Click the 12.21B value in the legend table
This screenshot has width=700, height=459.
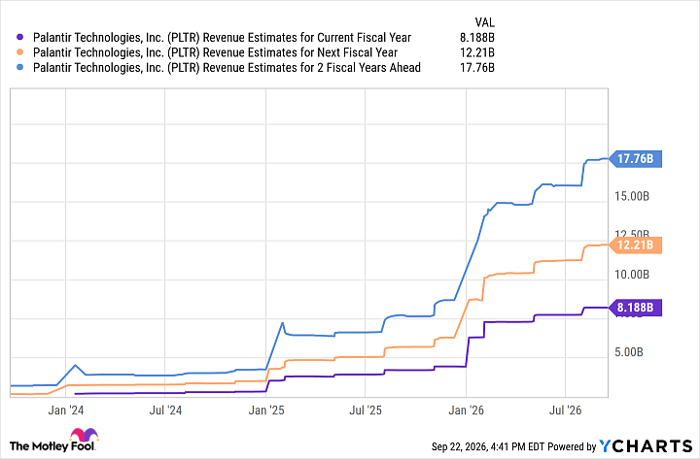pos(477,53)
